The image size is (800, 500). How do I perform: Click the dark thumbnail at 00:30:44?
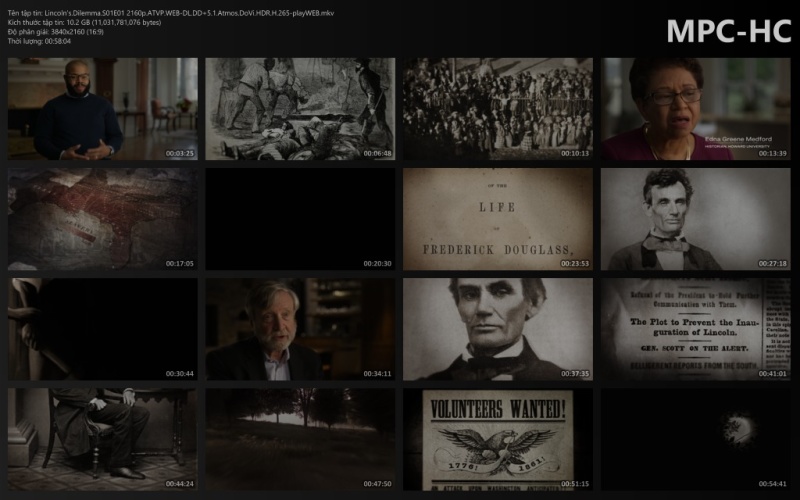(103, 329)
